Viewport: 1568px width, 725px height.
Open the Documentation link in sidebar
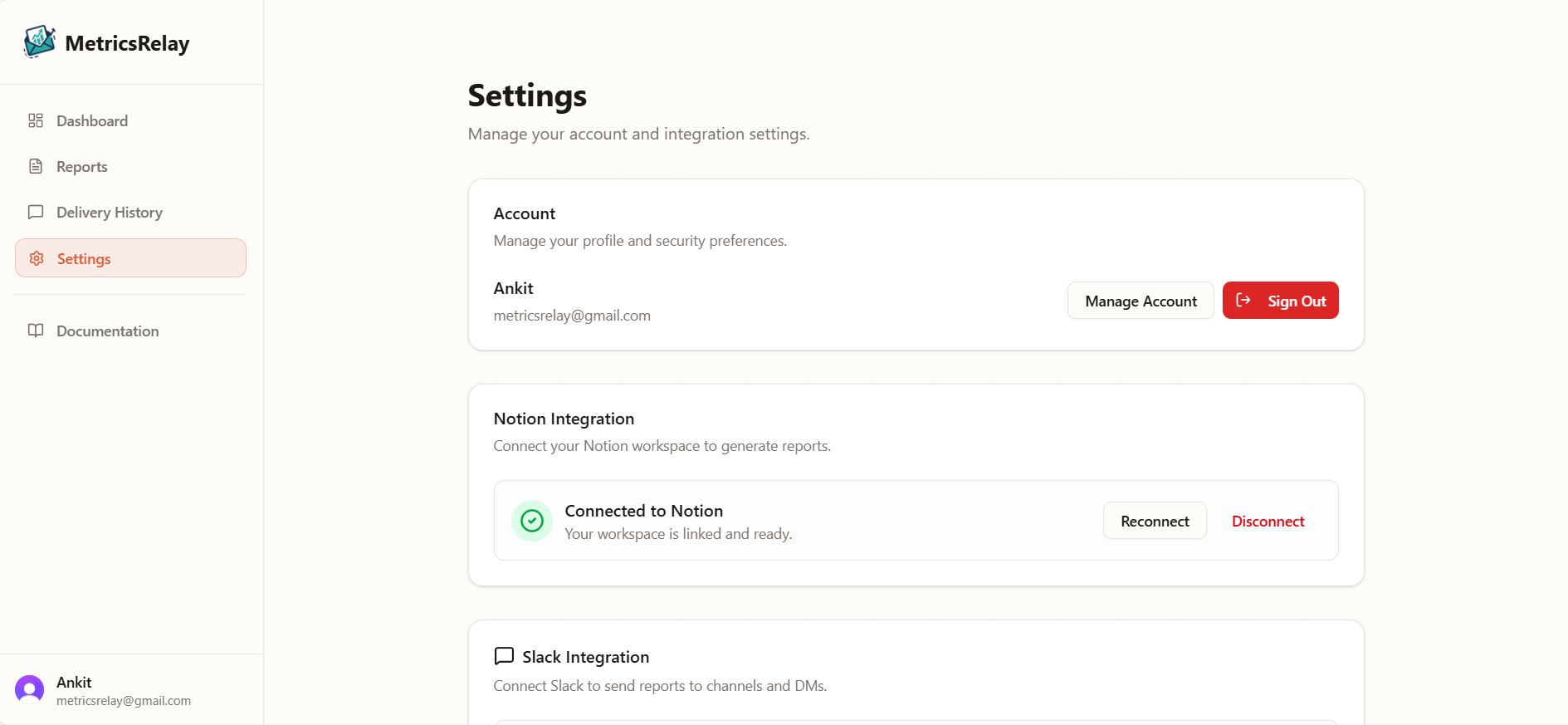pyautogui.click(x=130, y=331)
